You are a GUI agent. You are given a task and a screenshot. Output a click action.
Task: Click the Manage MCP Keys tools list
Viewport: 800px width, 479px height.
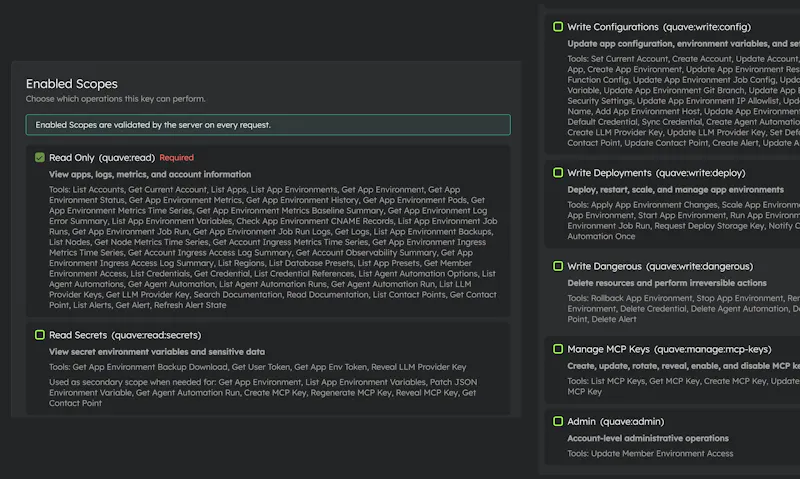684,386
